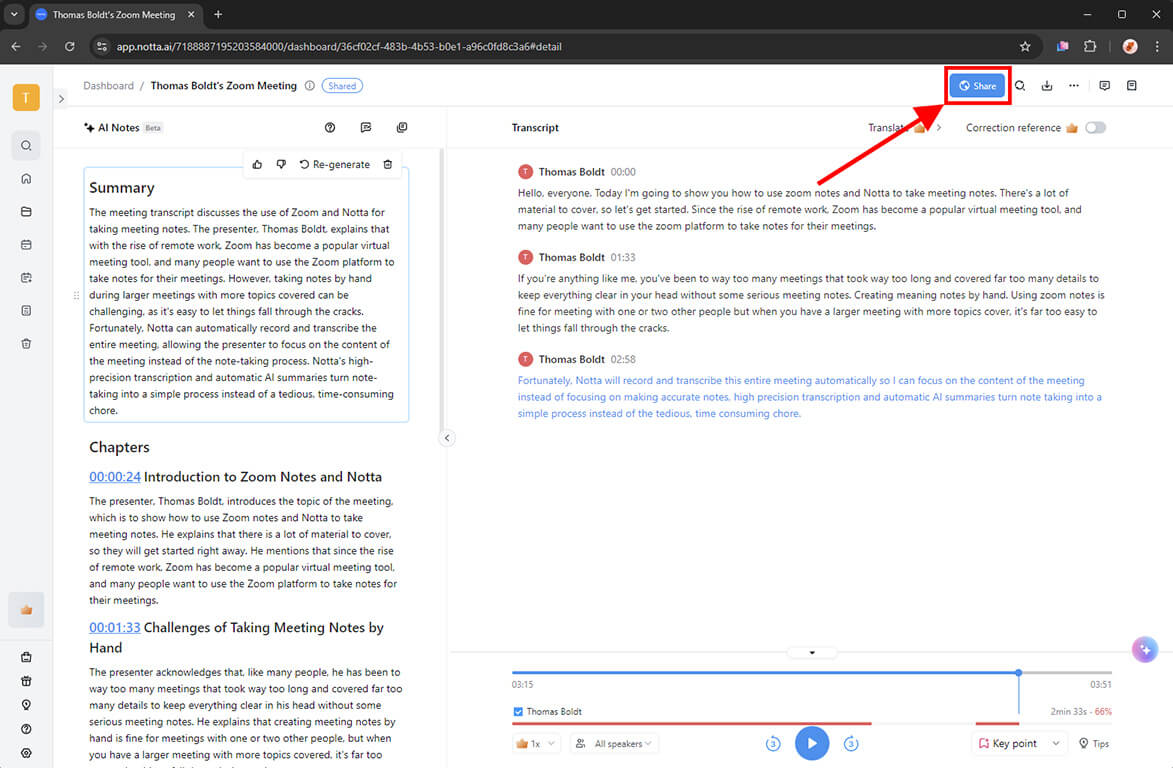Open the notes panel icon at top right

pos(1131,86)
